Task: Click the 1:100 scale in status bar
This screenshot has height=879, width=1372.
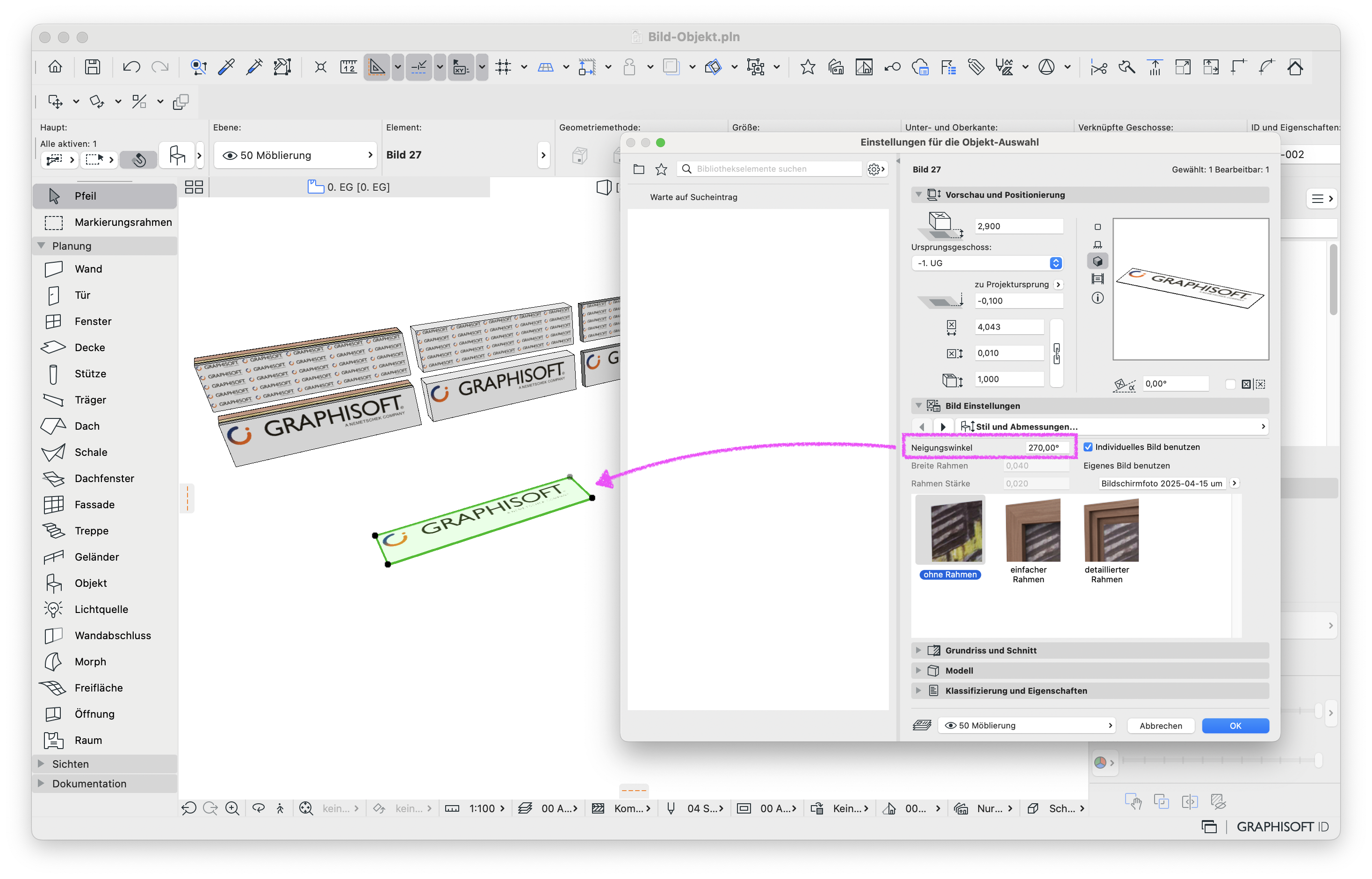Action: tap(486, 809)
